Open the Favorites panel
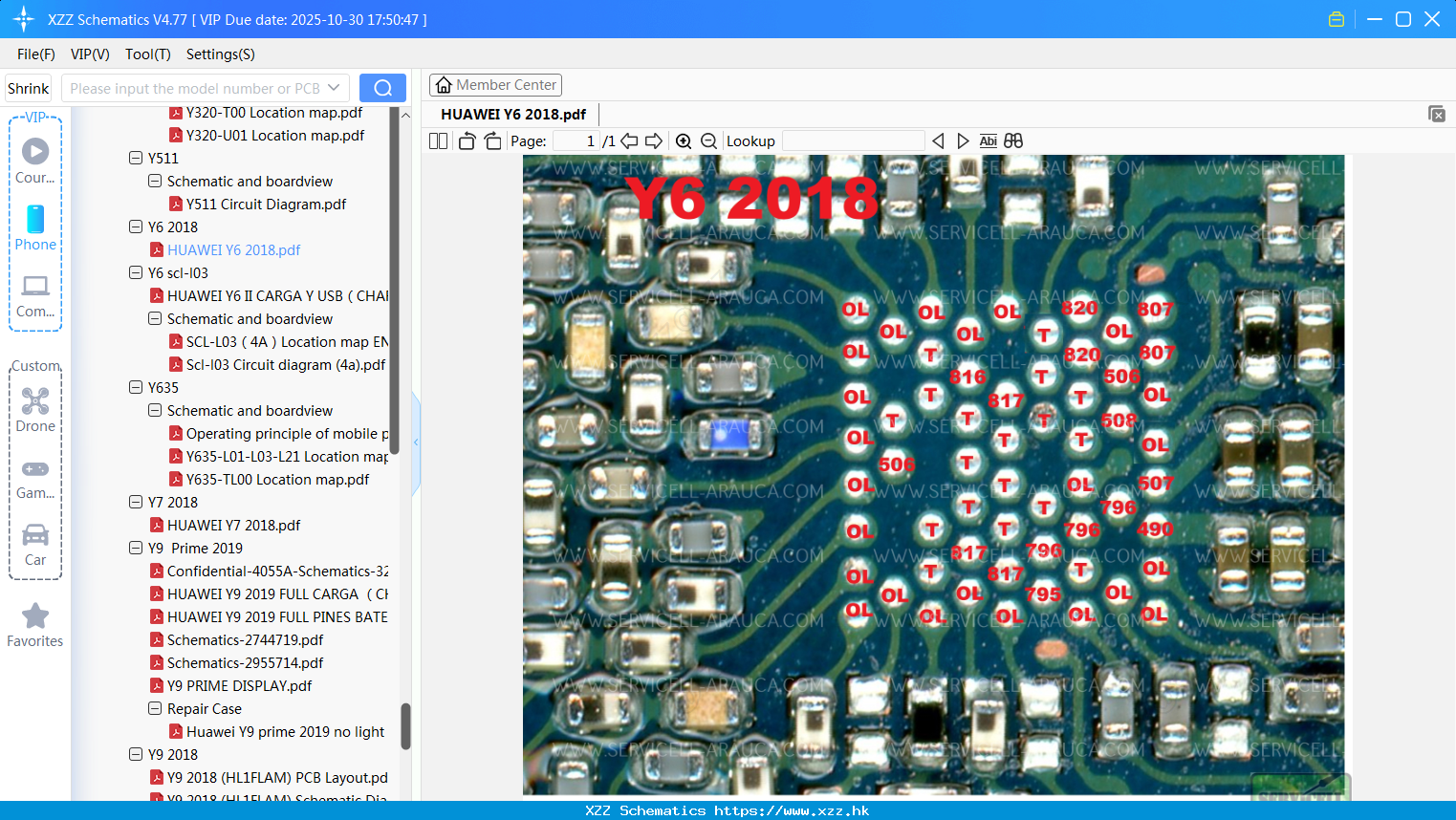 [35, 625]
